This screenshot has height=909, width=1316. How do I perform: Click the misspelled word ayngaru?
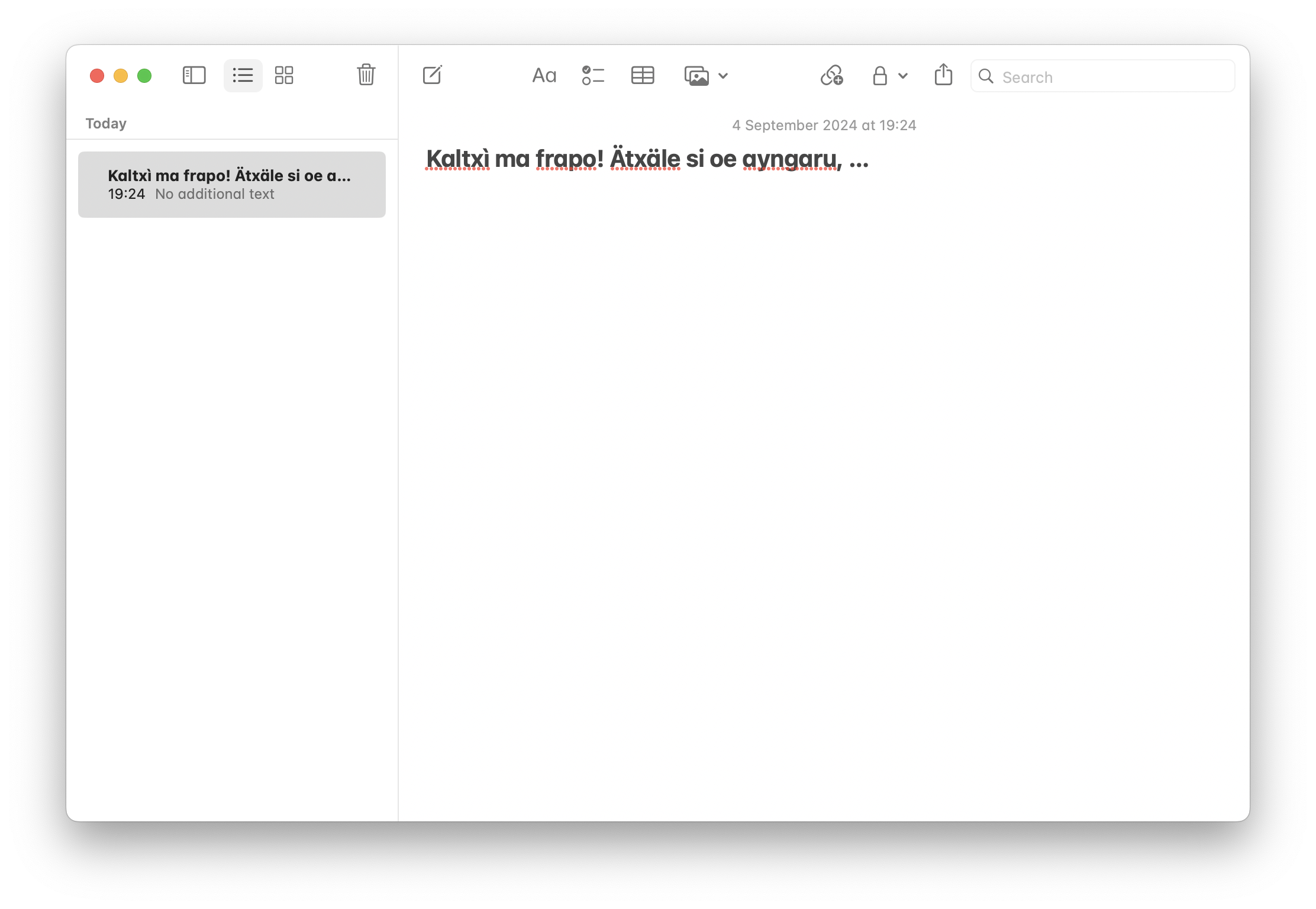coord(789,159)
